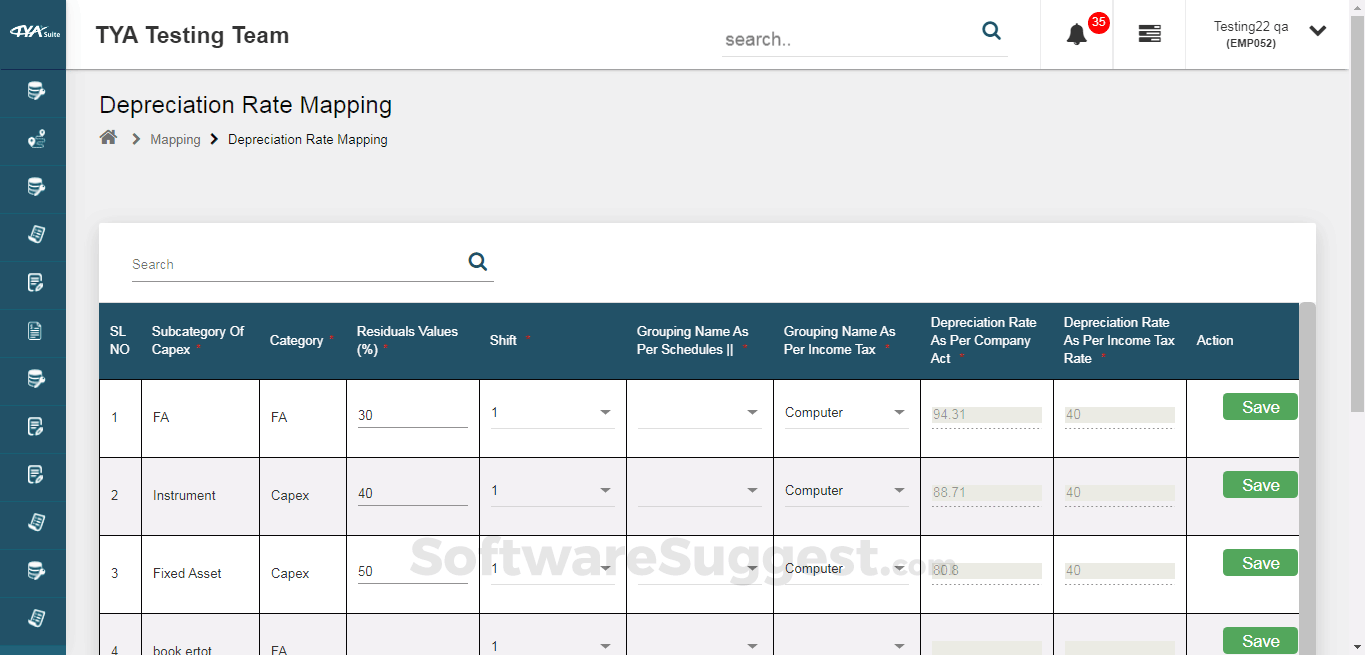The width and height of the screenshot is (1365, 655).
Task: Open notifications via the bell icon
Action: [x=1077, y=32]
